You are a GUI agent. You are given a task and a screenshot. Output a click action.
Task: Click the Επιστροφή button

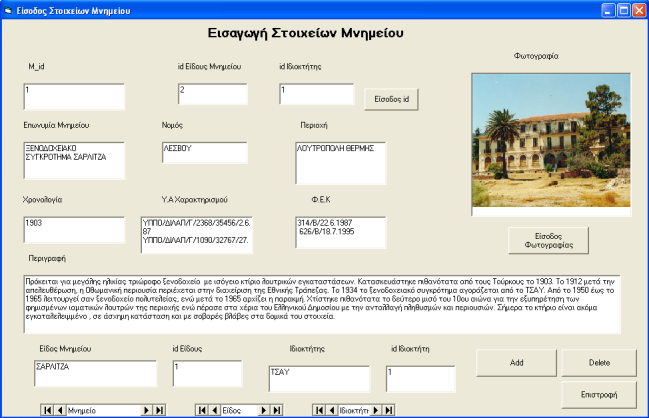599,395
